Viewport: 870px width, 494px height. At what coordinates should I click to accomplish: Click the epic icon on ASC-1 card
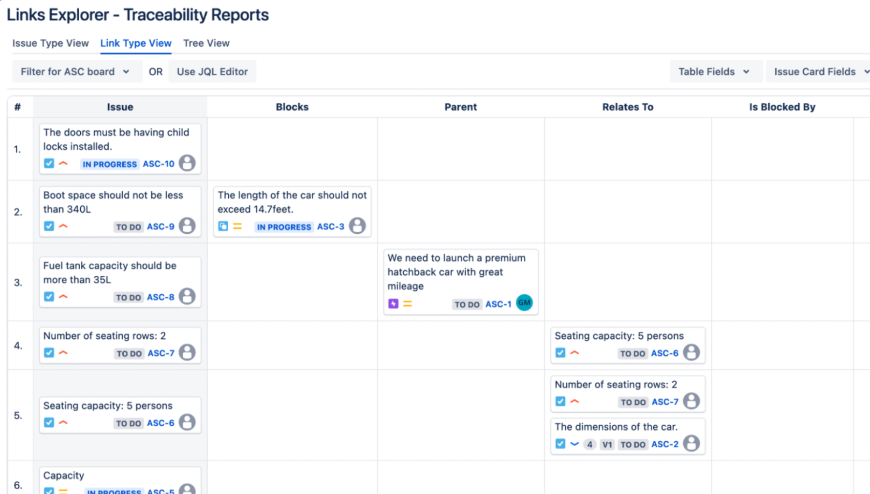(393, 304)
